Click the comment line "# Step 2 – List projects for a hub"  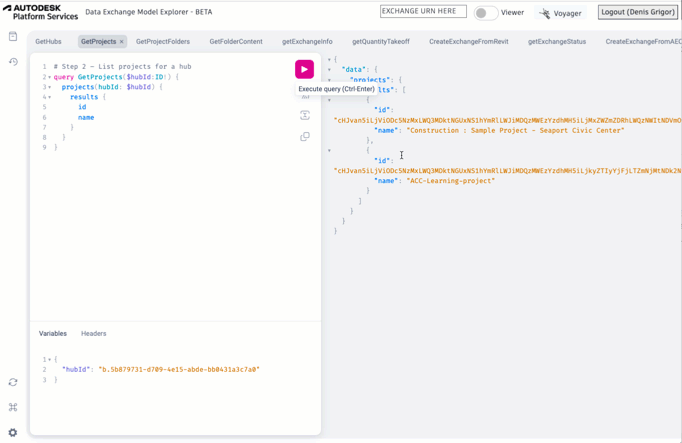tap(122, 67)
